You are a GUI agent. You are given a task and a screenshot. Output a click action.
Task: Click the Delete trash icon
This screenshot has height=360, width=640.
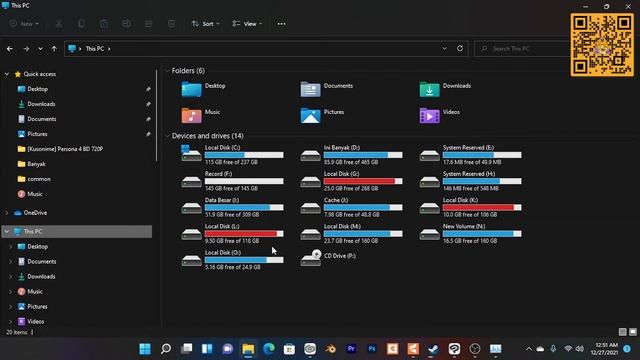coord(171,24)
